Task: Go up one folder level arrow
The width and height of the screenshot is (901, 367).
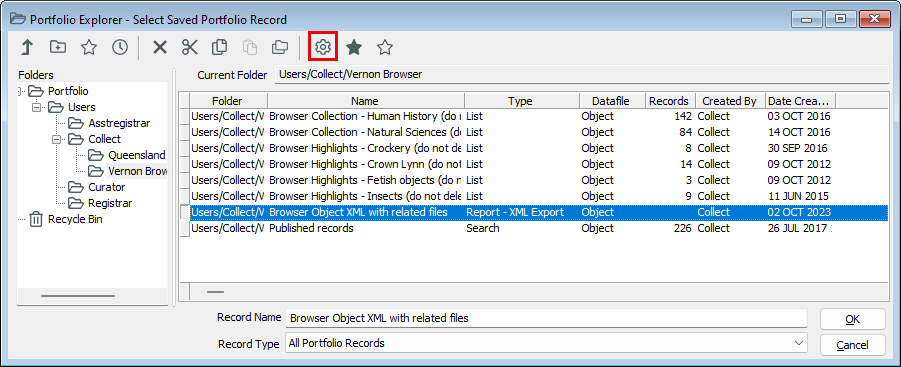Action: pyautogui.click(x=26, y=48)
